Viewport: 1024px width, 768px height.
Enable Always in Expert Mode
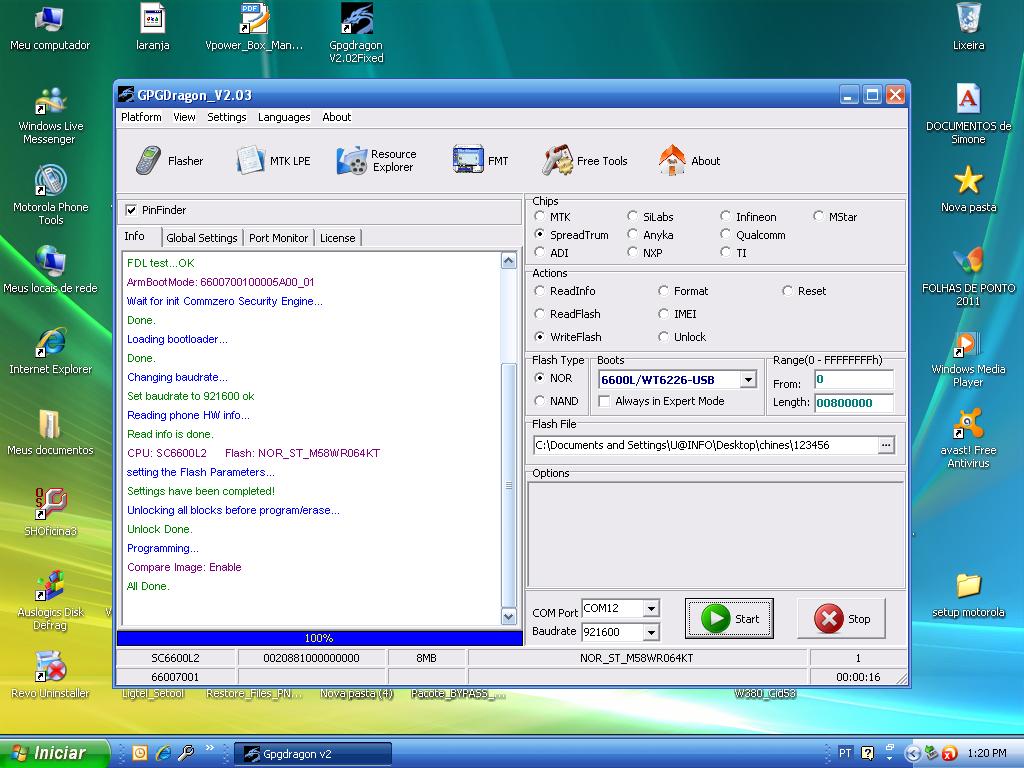click(604, 401)
